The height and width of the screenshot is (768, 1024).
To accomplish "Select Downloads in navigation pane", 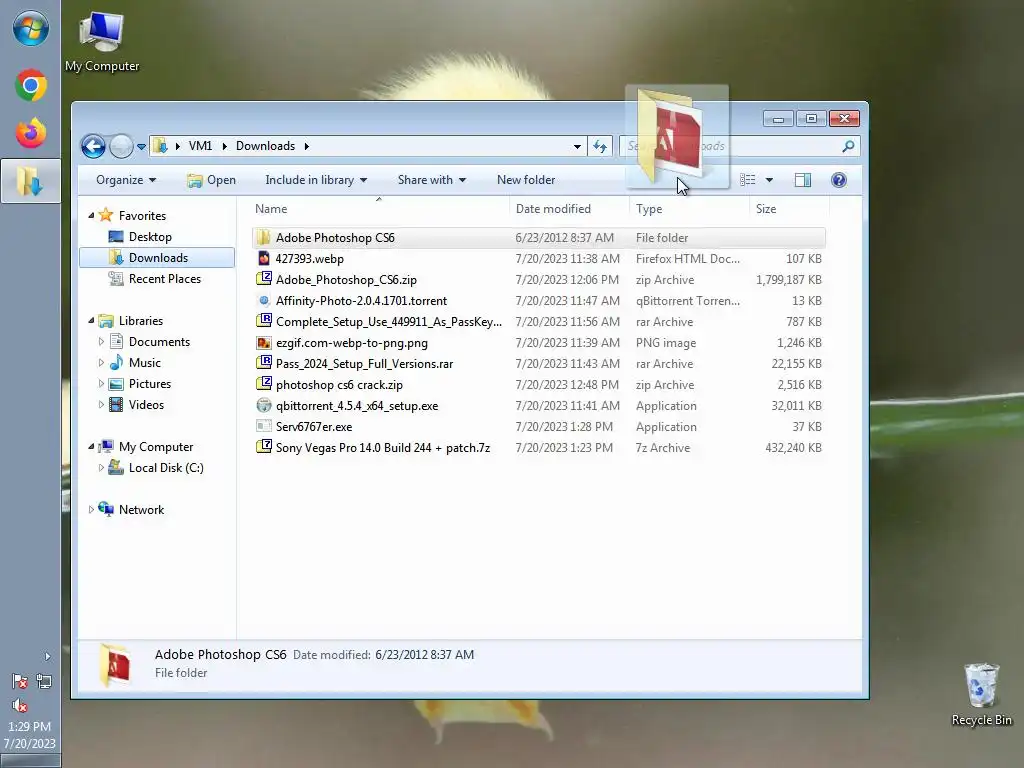I will point(157,258).
